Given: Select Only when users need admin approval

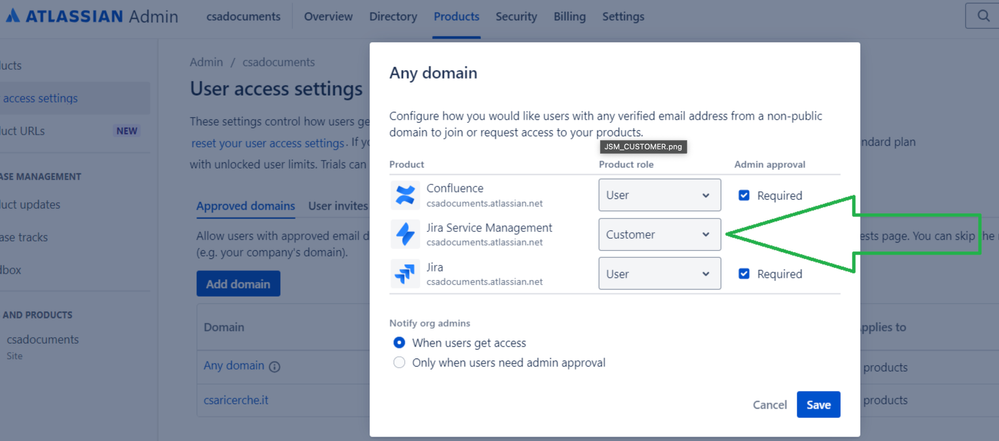Looking at the screenshot, I should click(399, 363).
